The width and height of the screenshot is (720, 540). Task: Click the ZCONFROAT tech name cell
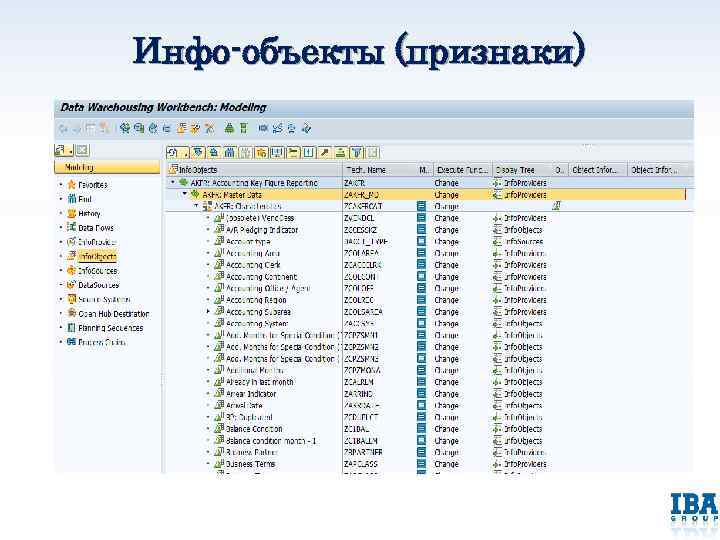pyautogui.click(x=363, y=206)
